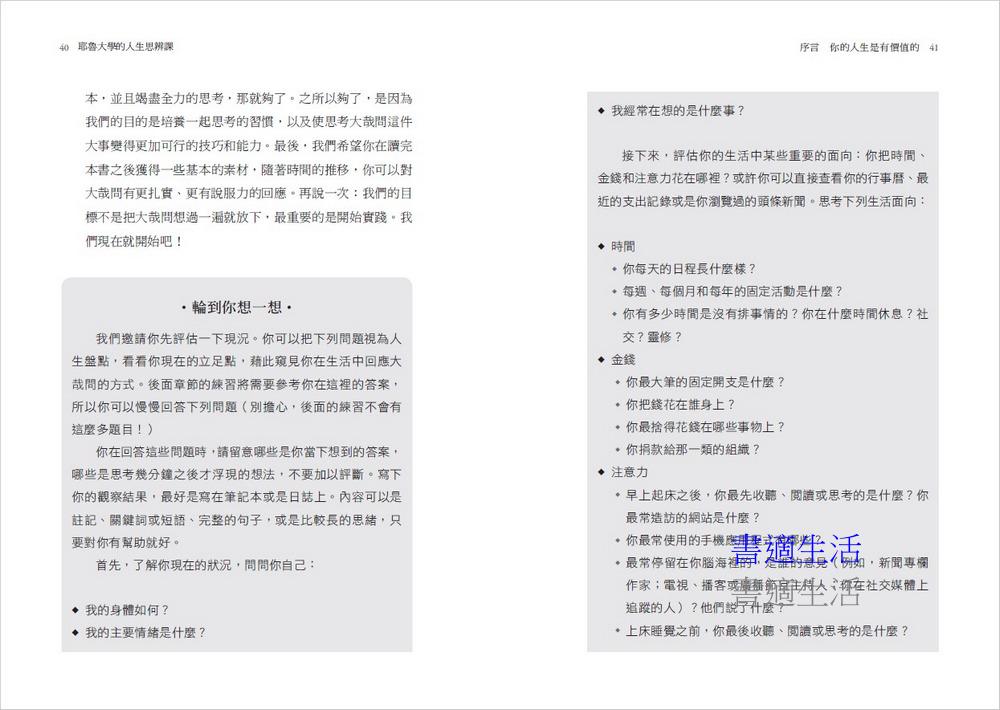
Task: Click the paragraph line starting '你在回答這些問題時'
Action: [x=249, y=452]
